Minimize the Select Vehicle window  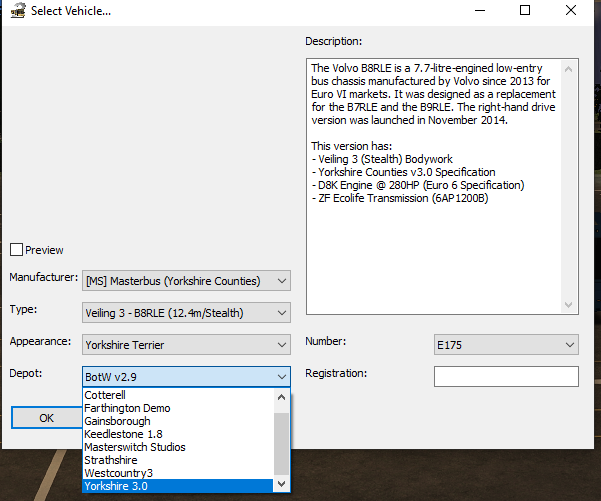point(480,10)
